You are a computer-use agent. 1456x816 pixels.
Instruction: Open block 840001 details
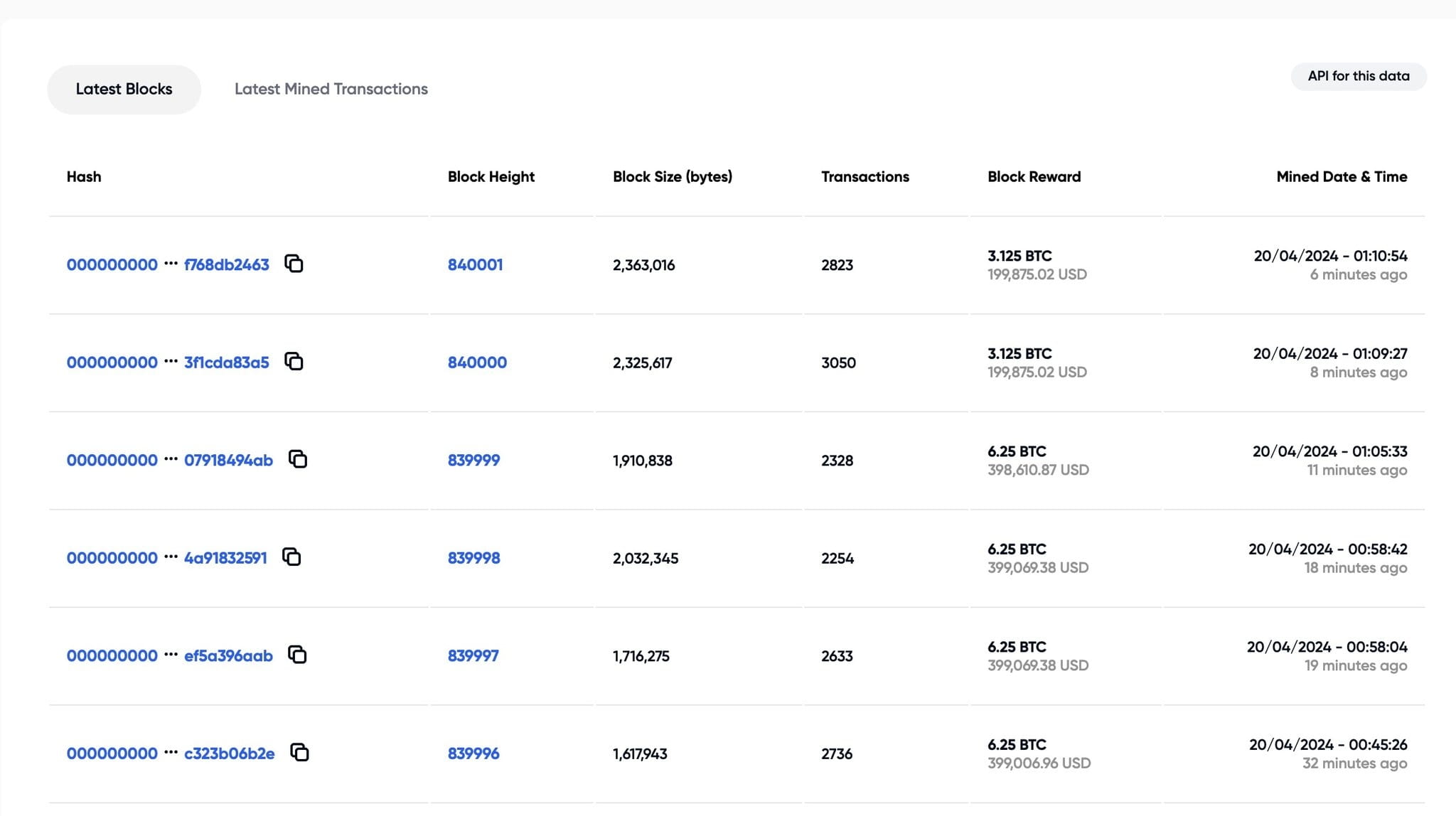pyautogui.click(x=475, y=264)
